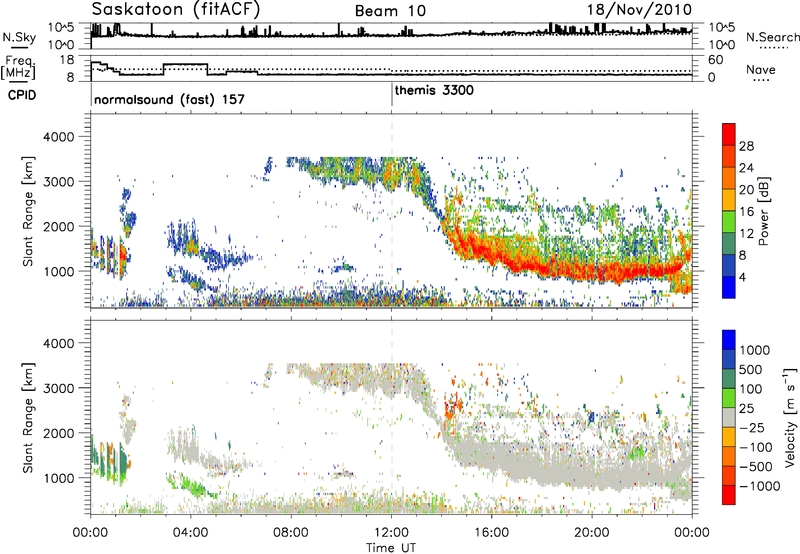This screenshot has width=800, height=554.
Task: Click the 'Saskatoon (fitACF)' title text
Action: click(x=176, y=10)
